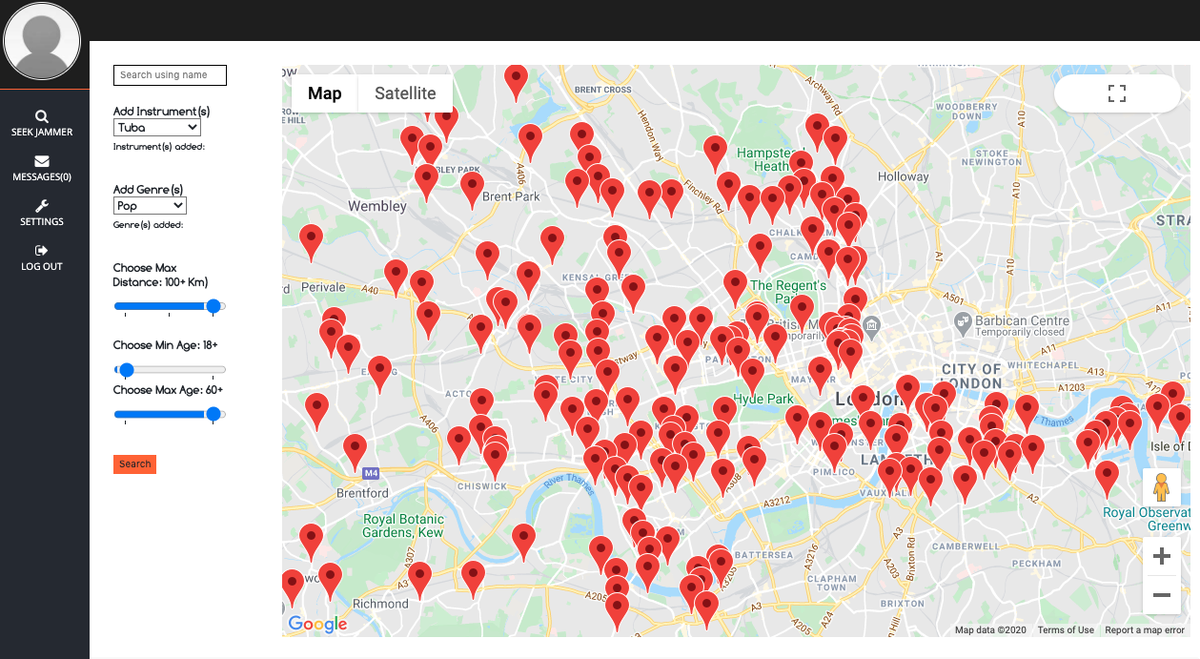The width and height of the screenshot is (1200, 659).
Task: Click the Log Out icon
Action: click(42, 251)
